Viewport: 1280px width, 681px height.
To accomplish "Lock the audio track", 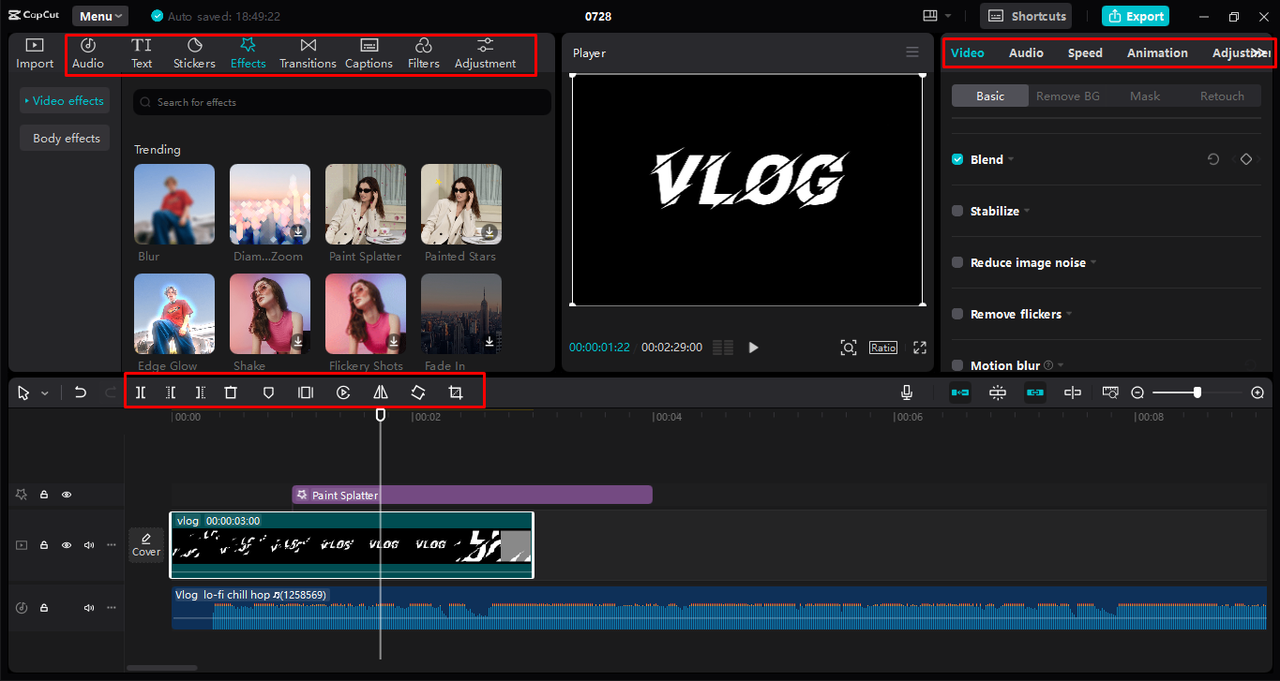I will (x=44, y=607).
